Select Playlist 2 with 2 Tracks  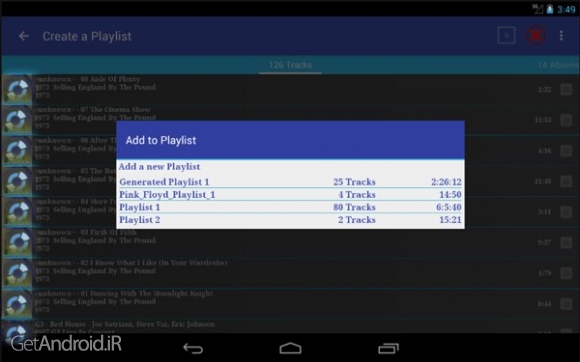pos(290,220)
